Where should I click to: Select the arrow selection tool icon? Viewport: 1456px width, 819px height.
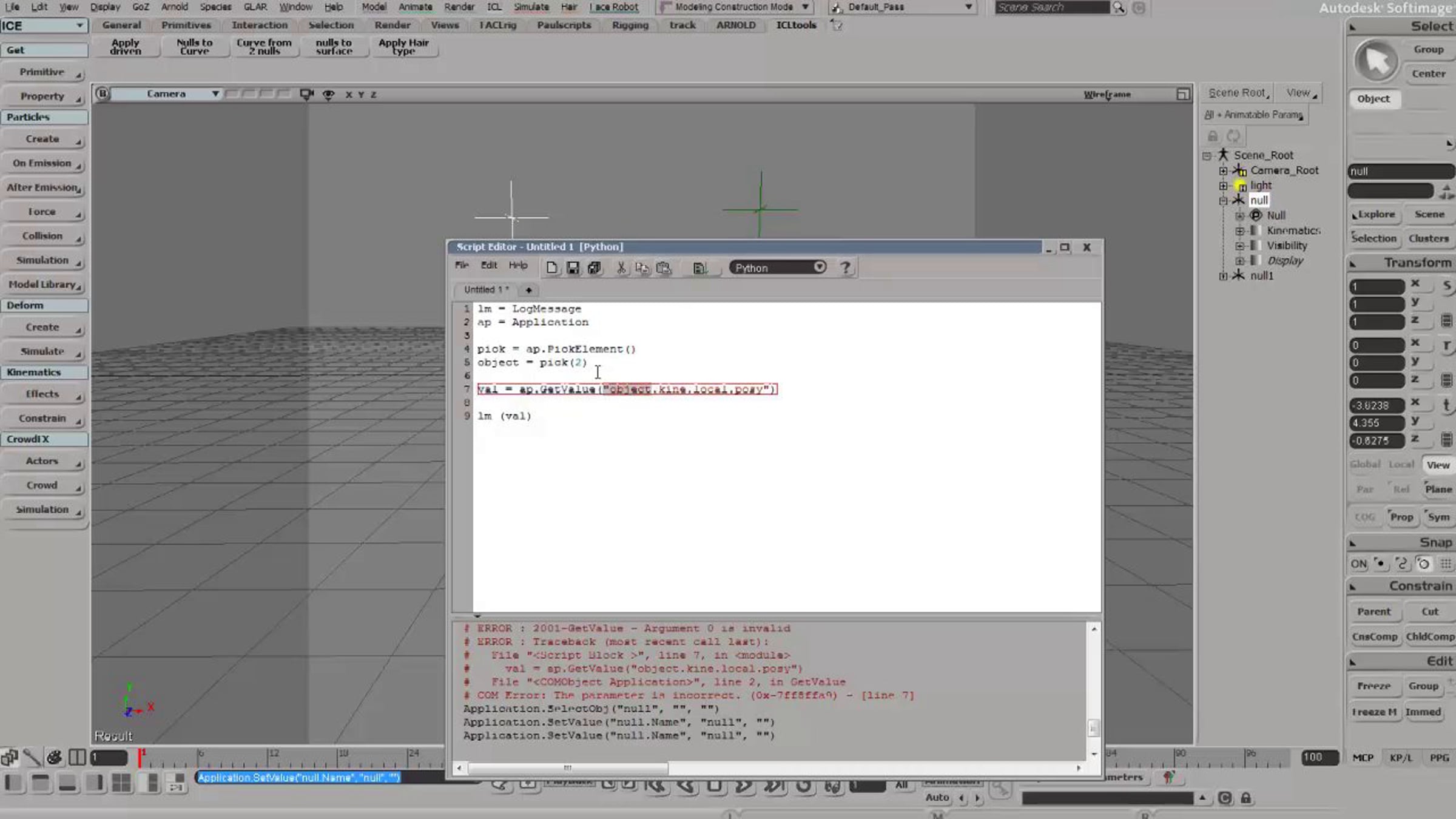tap(1376, 61)
